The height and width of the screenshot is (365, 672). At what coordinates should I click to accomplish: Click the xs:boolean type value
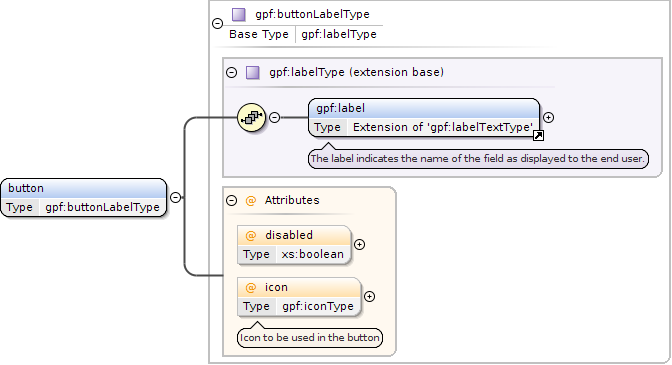tap(312, 254)
